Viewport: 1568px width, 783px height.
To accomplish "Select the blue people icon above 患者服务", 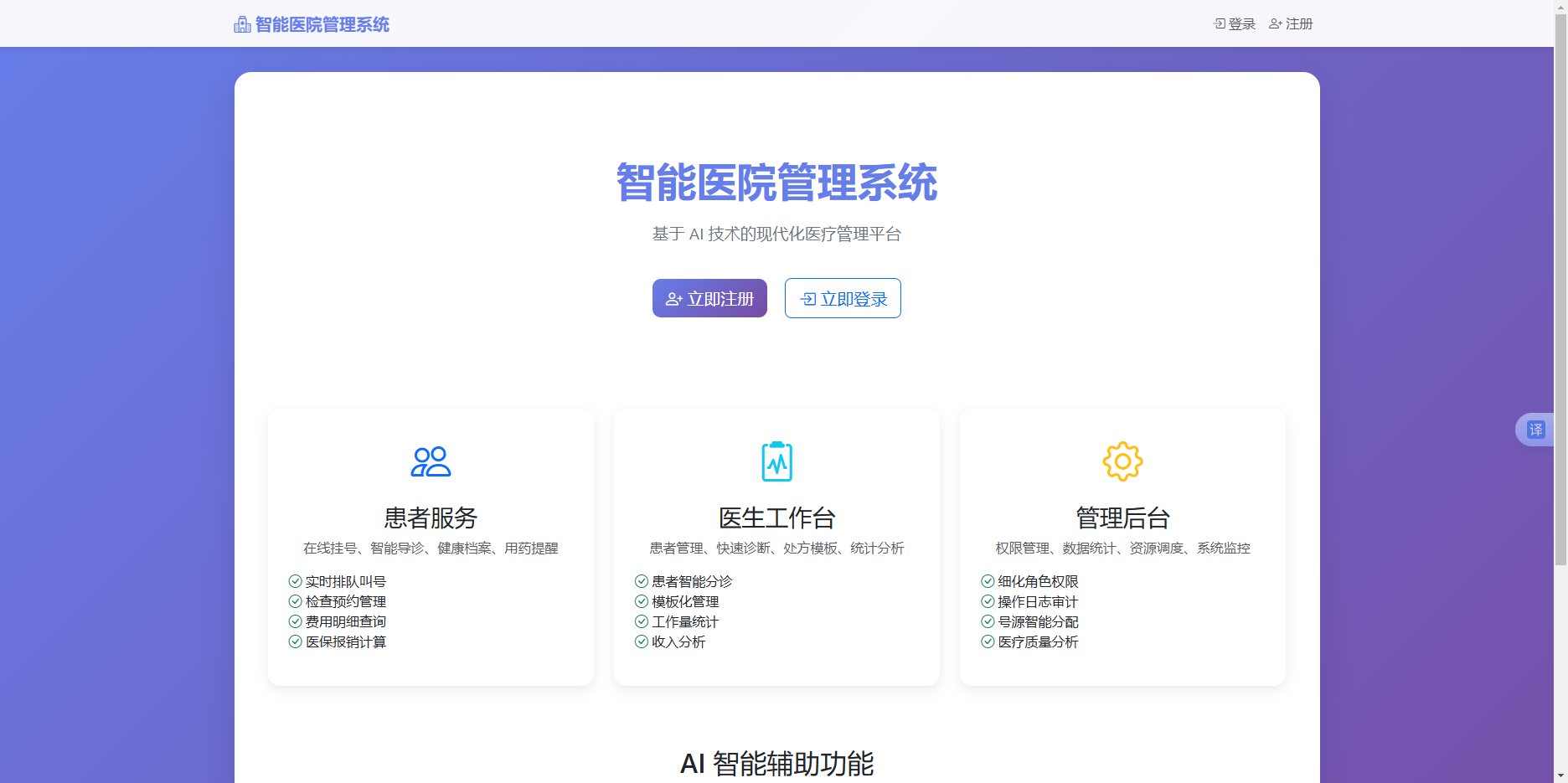I will 431,461.
